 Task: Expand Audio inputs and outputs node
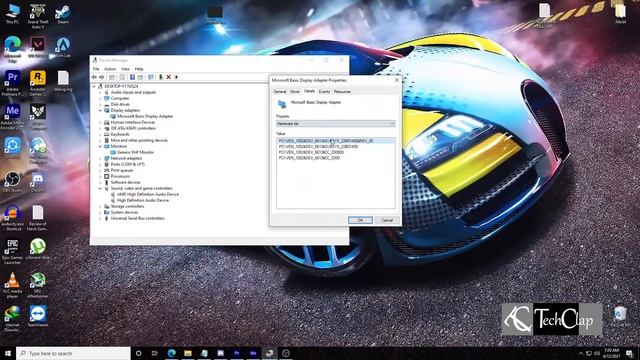click(100, 93)
